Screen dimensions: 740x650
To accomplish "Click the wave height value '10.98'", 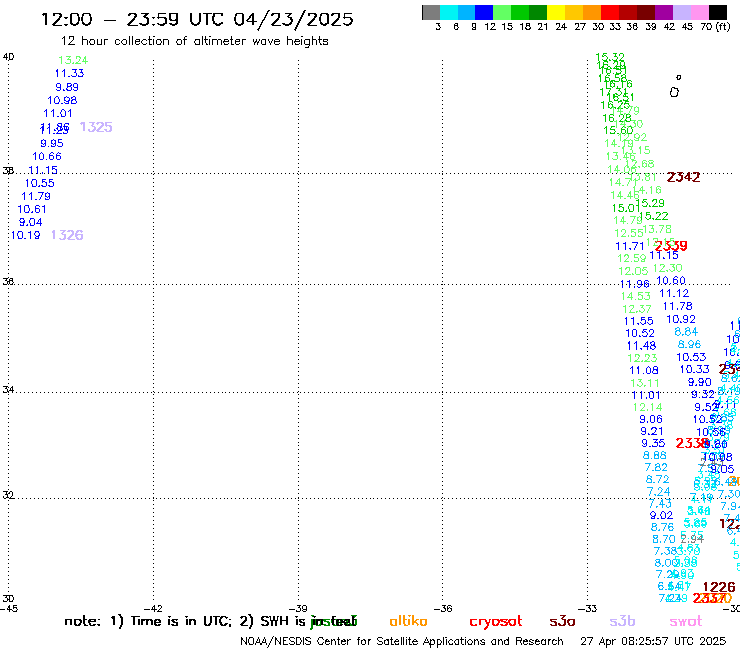I will [62, 100].
